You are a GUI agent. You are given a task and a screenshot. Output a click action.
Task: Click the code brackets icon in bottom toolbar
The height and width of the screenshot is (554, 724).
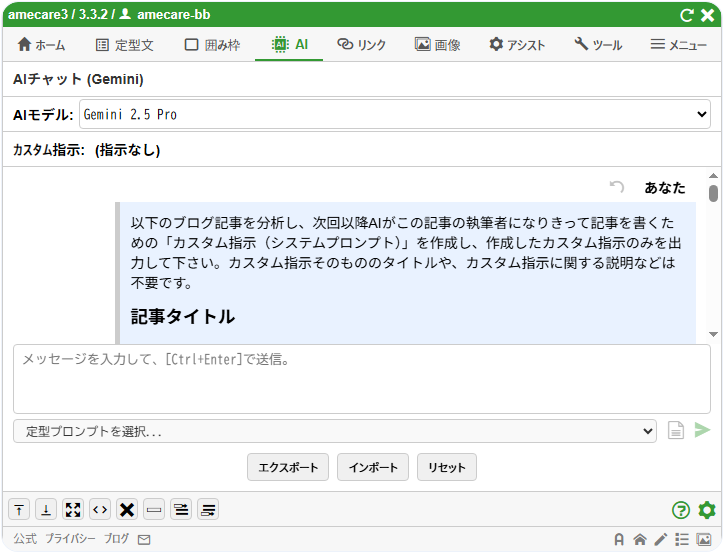tap(100, 510)
